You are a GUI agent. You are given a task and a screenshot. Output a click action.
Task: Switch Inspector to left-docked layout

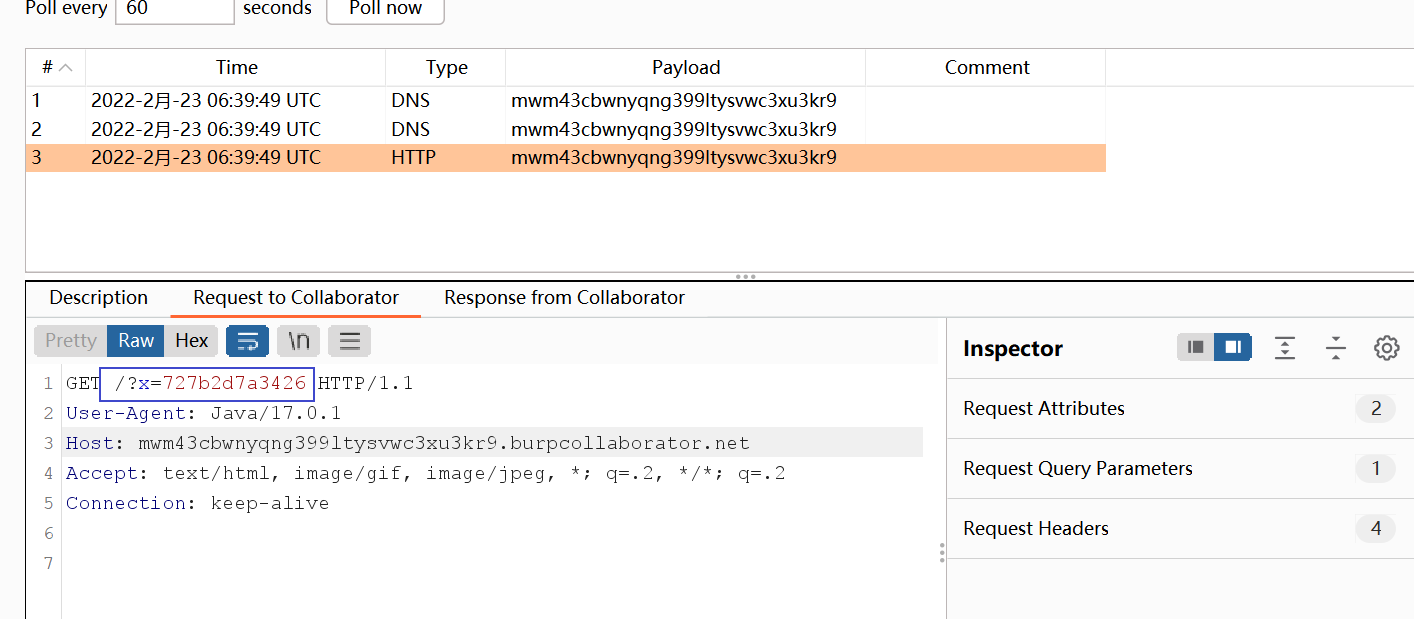pyautogui.click(x=1196, y=348)
